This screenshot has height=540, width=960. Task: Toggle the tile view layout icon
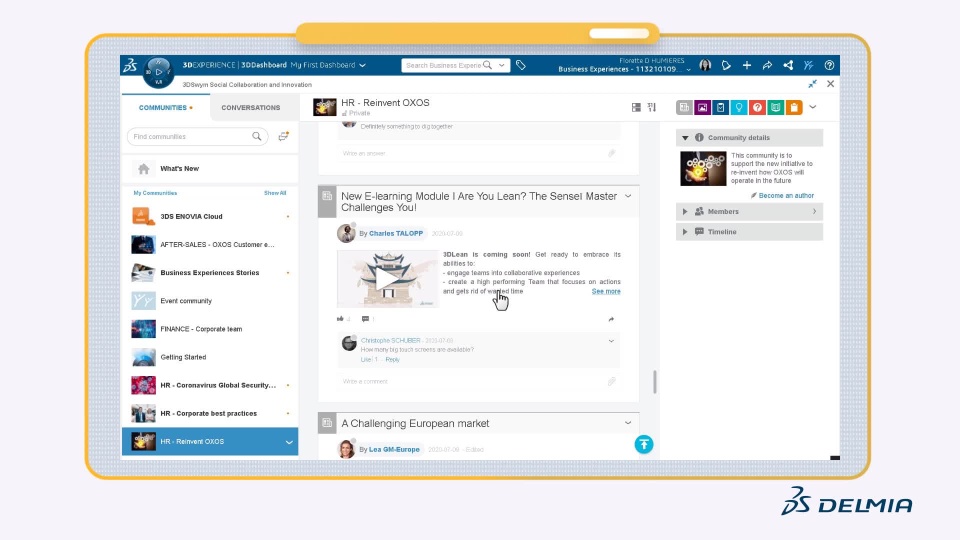636,107
